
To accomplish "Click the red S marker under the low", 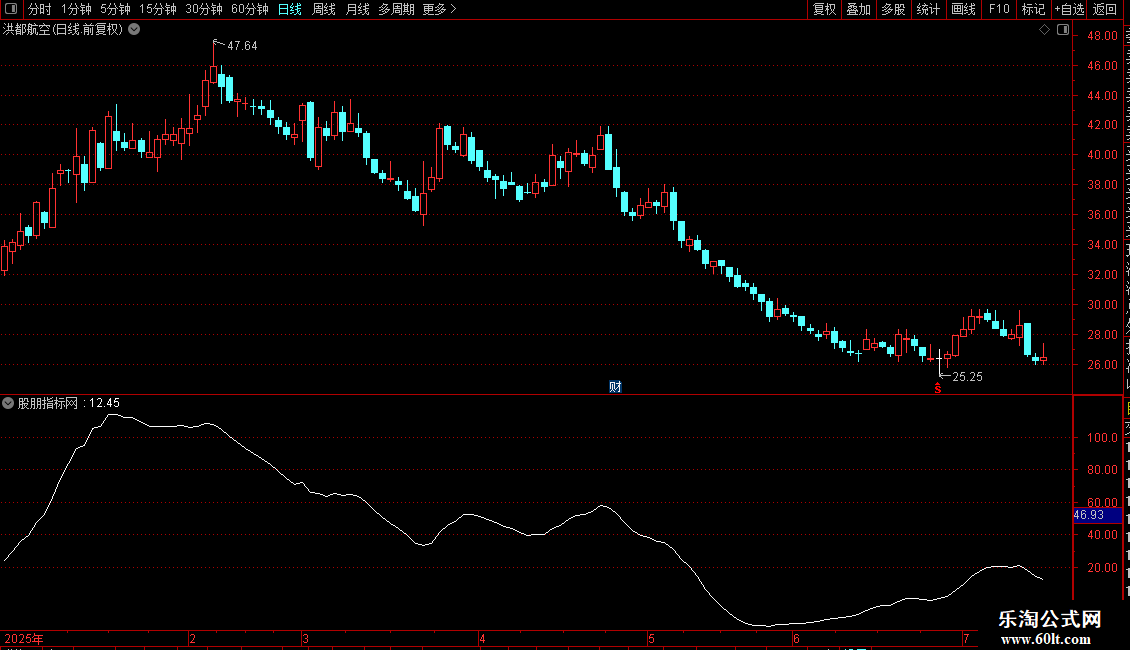I will (x=938, y=388).
